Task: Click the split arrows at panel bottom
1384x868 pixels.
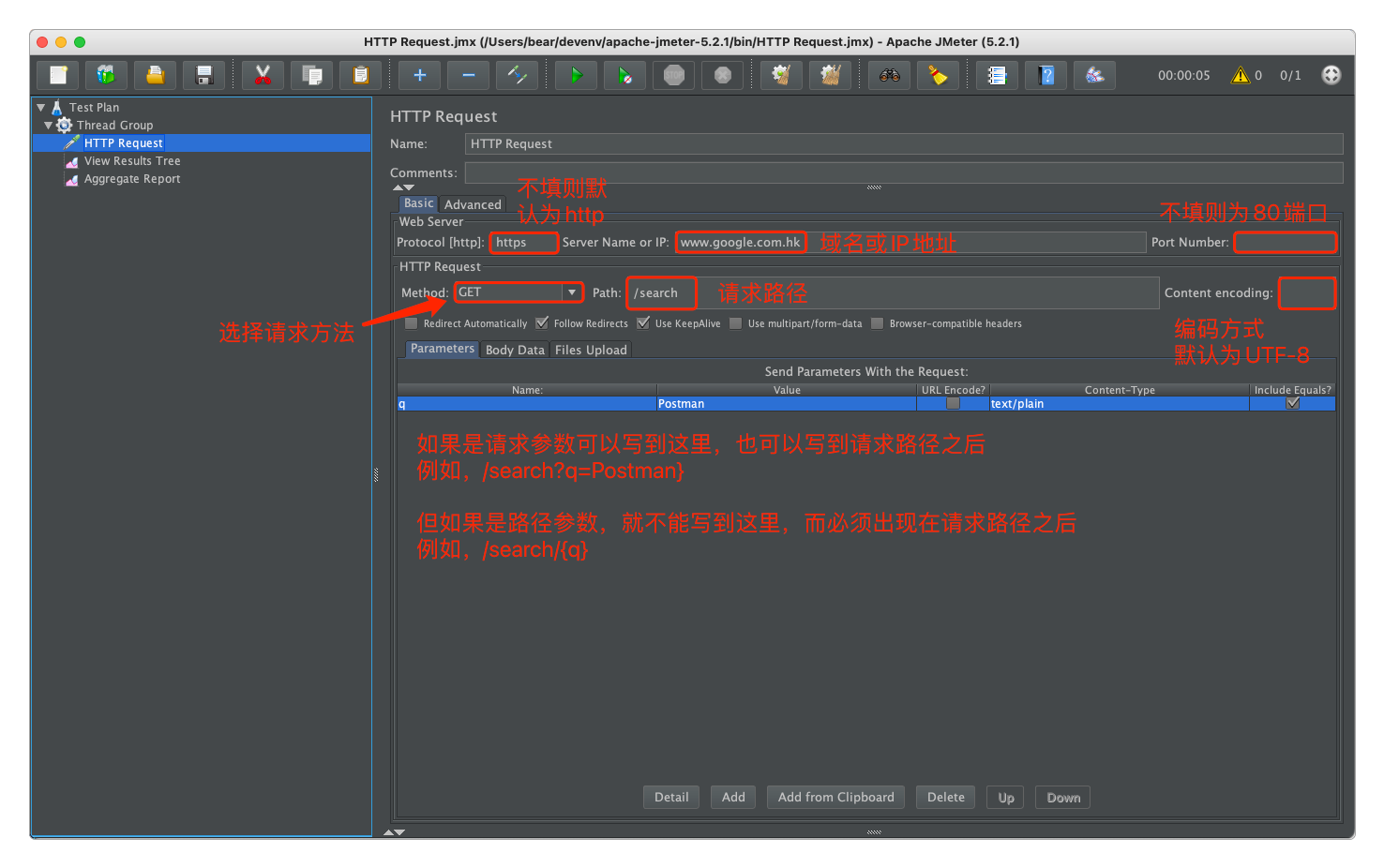Action: click(395, 832)
